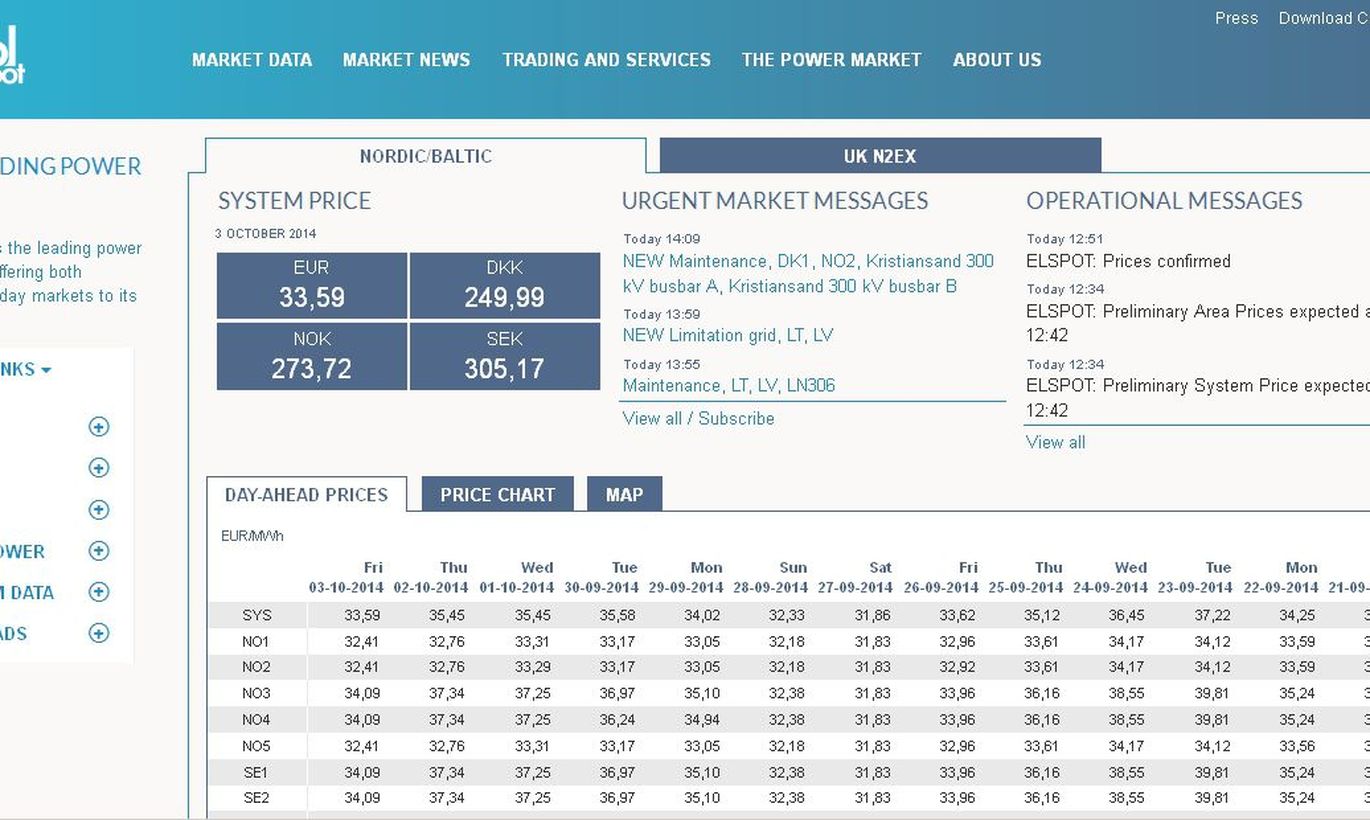Expand the plus icon beside ADS item

click(x=98, y=633)
